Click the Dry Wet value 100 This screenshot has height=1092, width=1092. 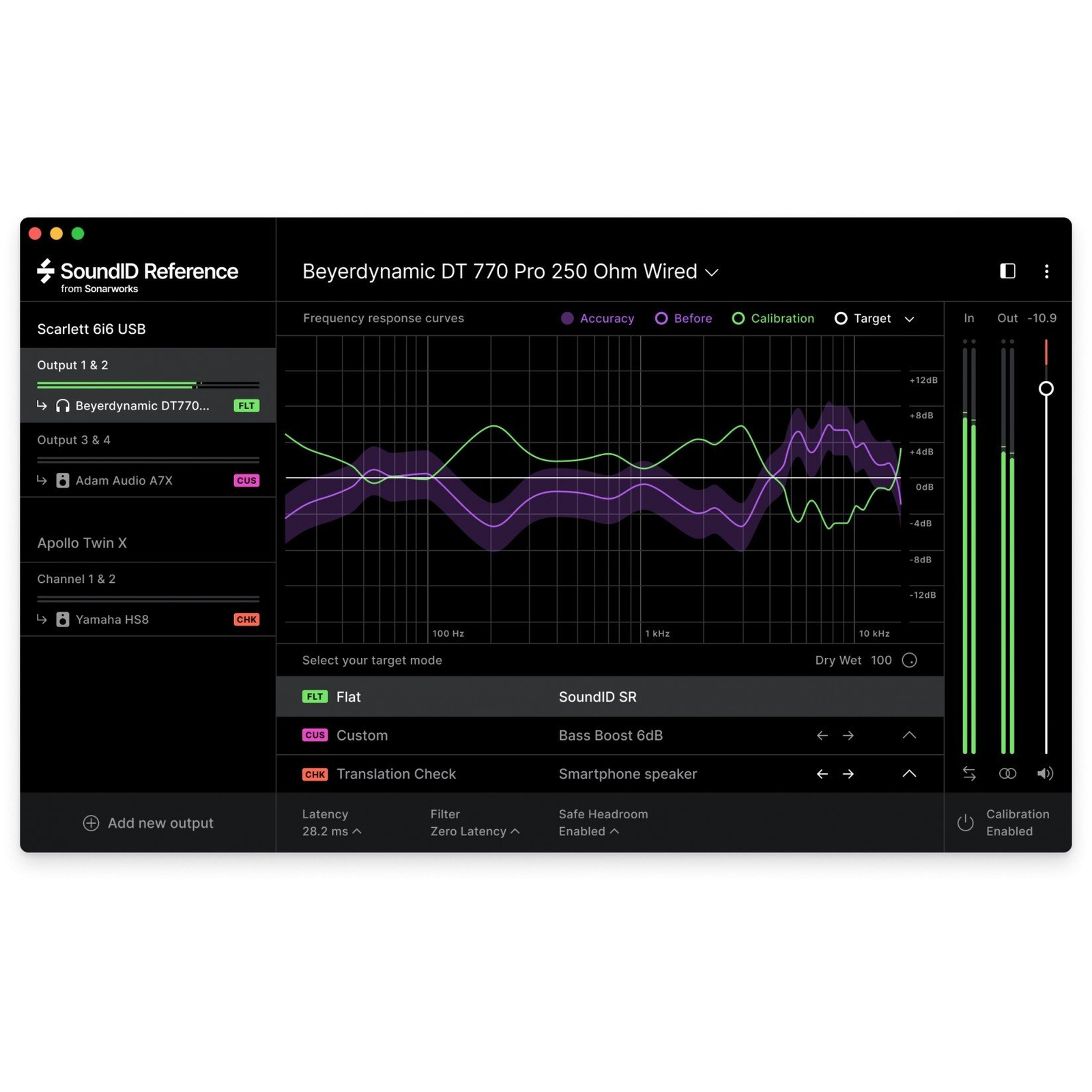pos(881,660)
